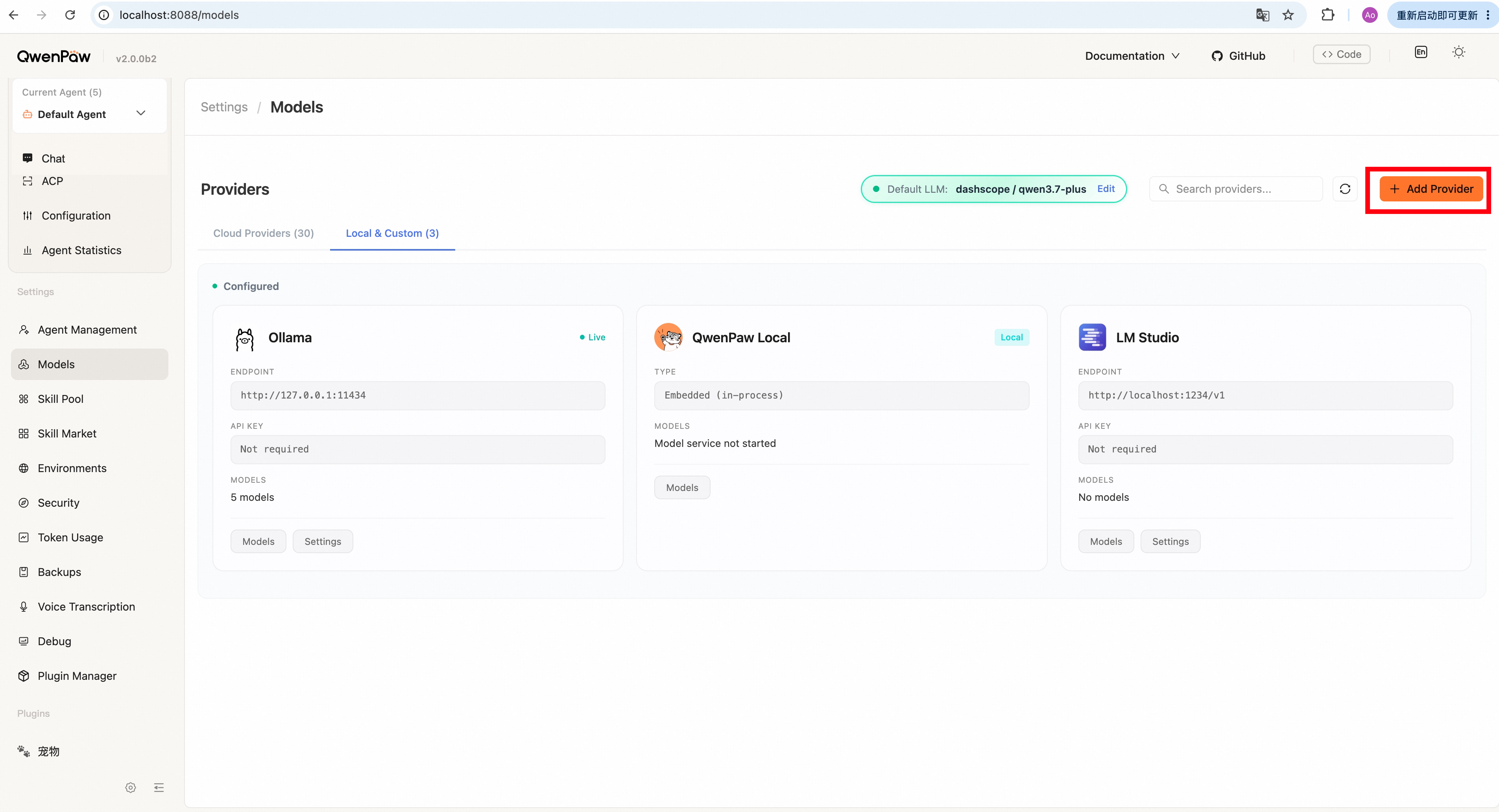Viewport: 1499px width, 812px height.
Task: Open the Google Translate page icon
Action: (1262, 15)
